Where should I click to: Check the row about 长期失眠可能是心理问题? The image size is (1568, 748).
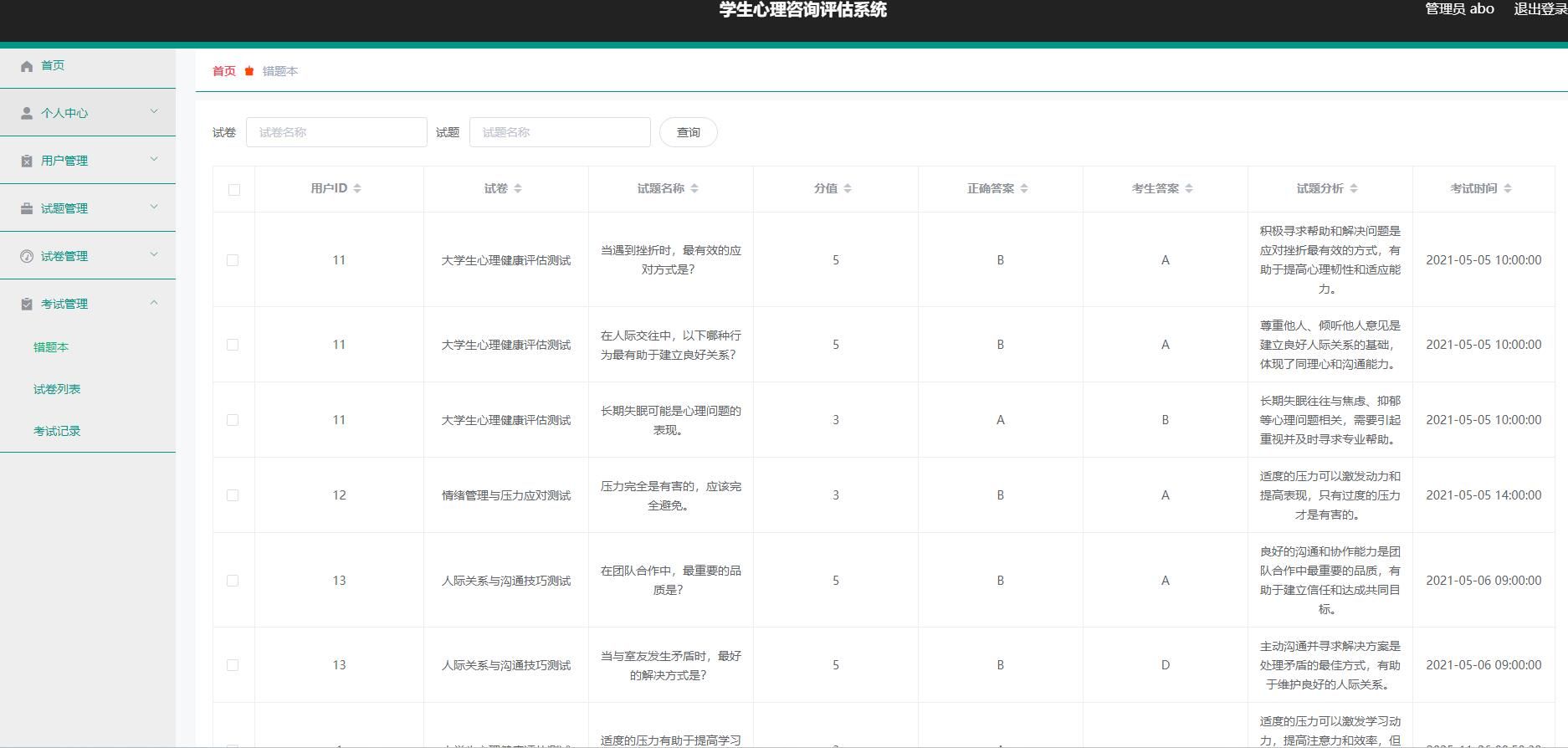[233, 420]
